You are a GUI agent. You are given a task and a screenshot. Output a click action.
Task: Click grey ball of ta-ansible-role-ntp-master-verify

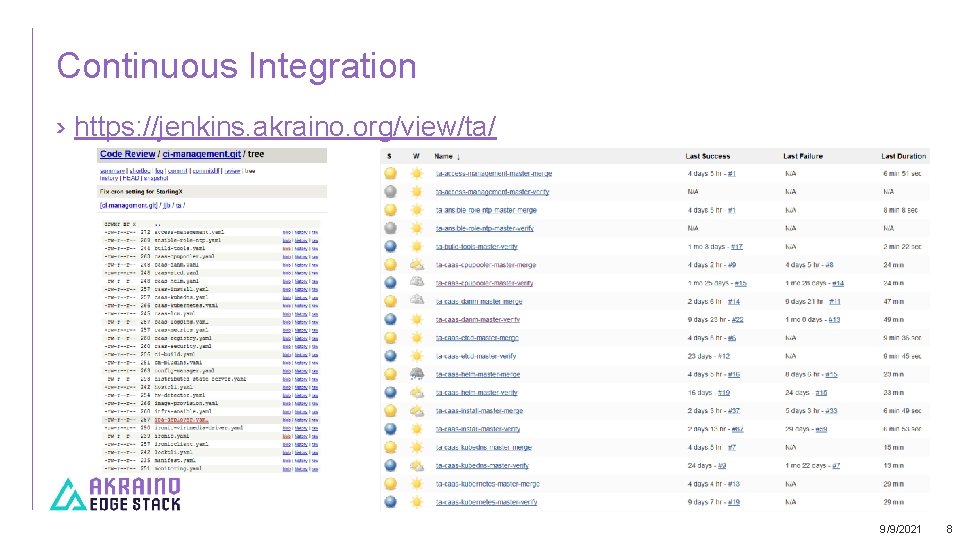390,228
